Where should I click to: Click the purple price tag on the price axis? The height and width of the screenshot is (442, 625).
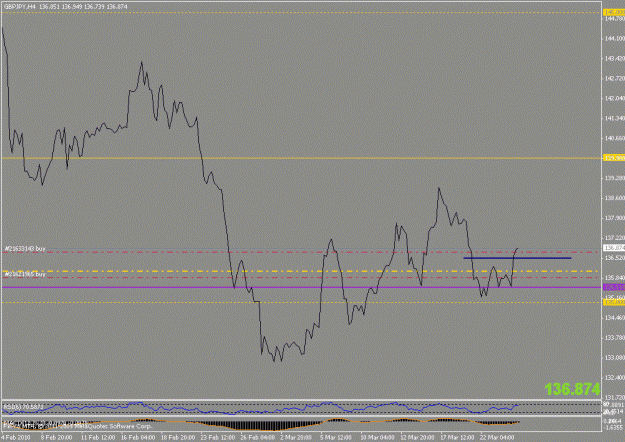614,287
